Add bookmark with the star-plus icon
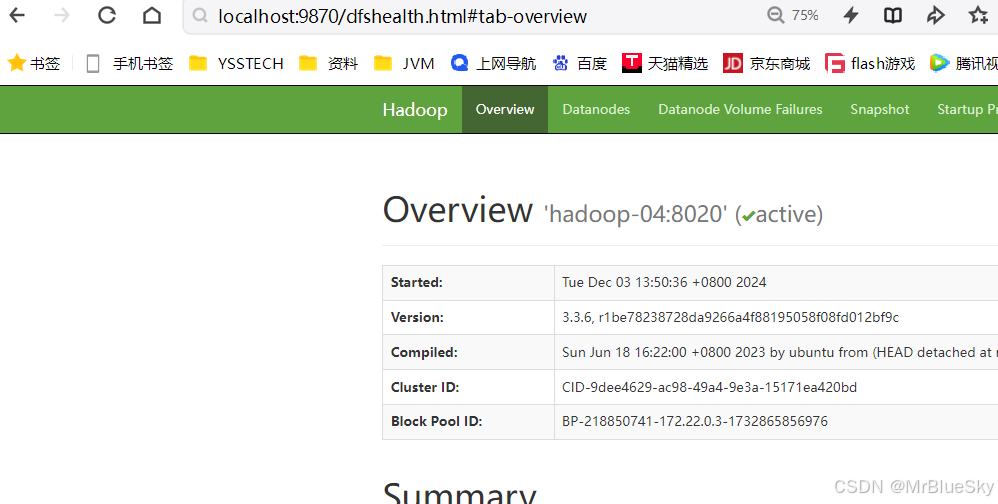Viewport: 998px width, 504px height. click(x=978, y=15)
